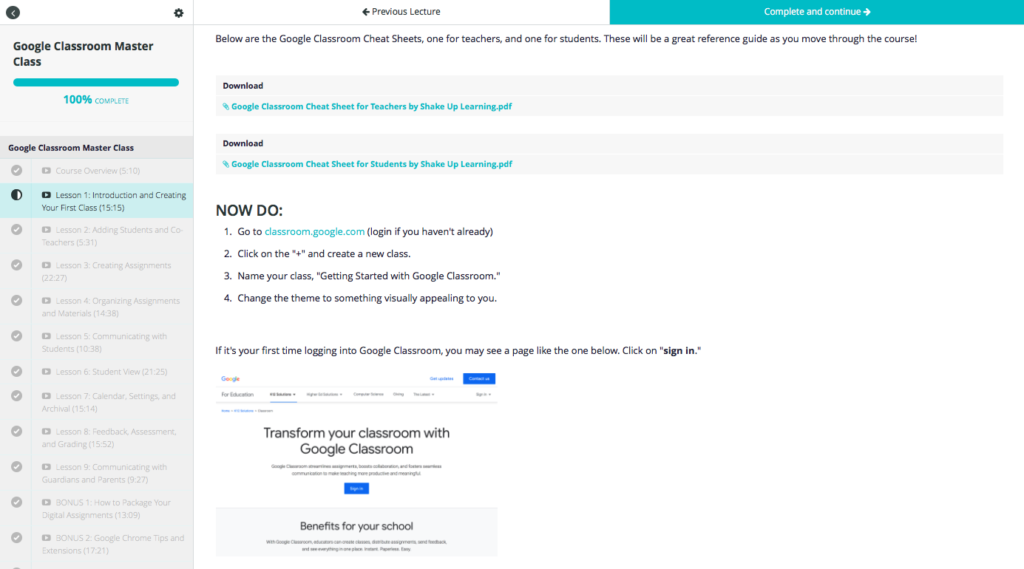Click the Lesson 9 video icon
The height and width of the screenshot is (569, 1024).
coord(46,467)
